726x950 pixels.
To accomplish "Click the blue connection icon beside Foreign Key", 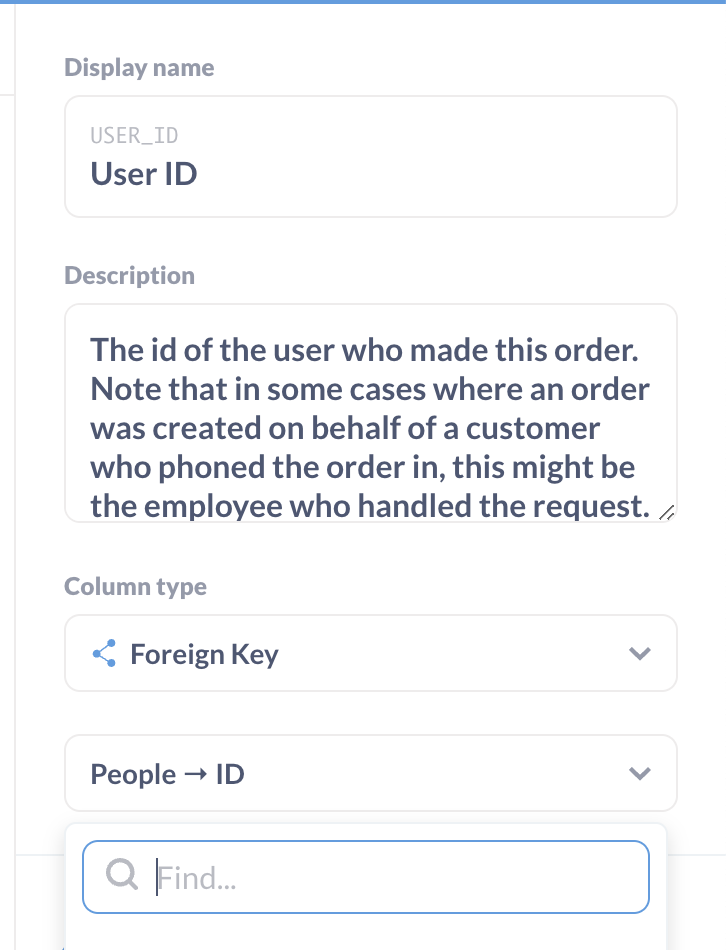I will 104,652.
